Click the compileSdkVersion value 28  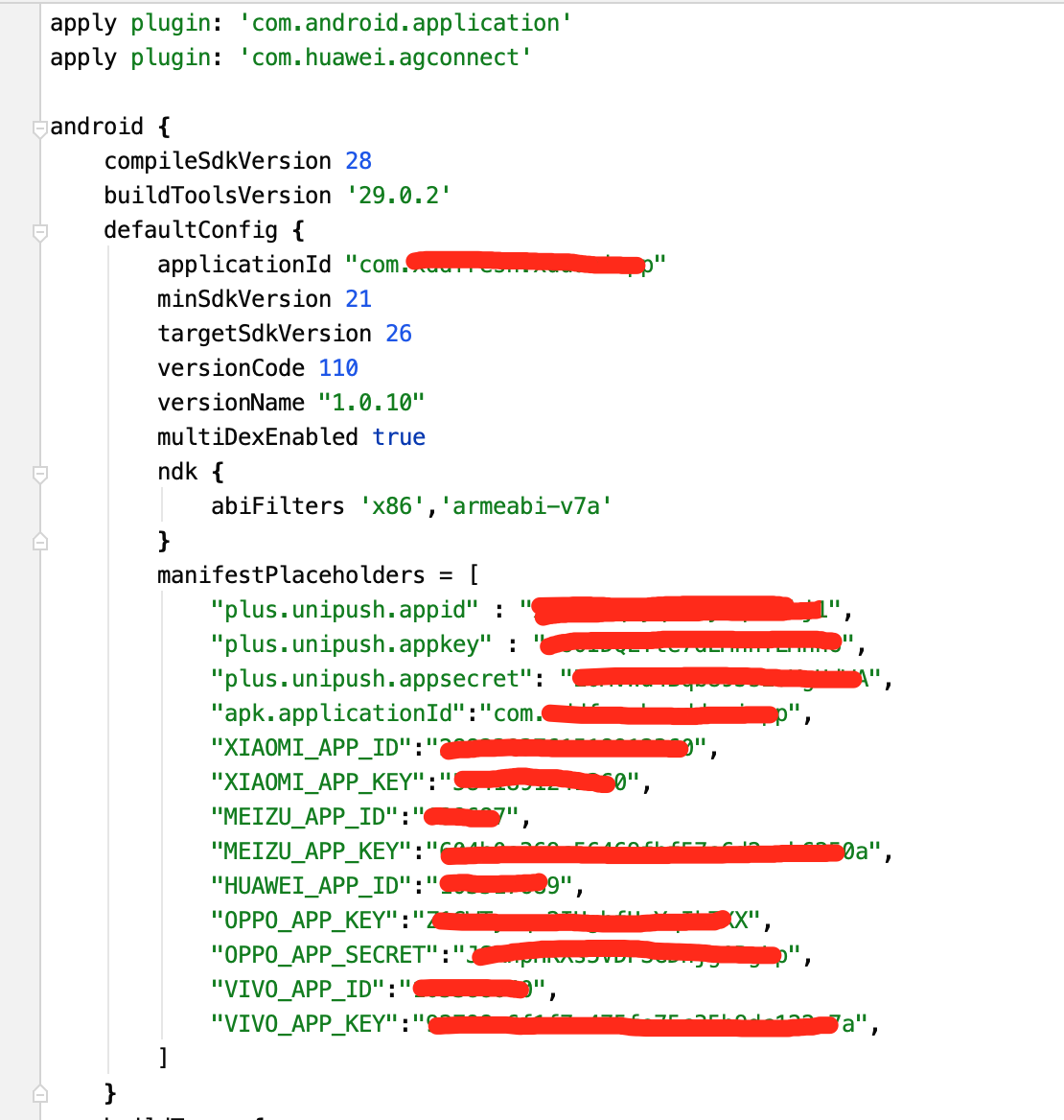[x=359, y=161]
